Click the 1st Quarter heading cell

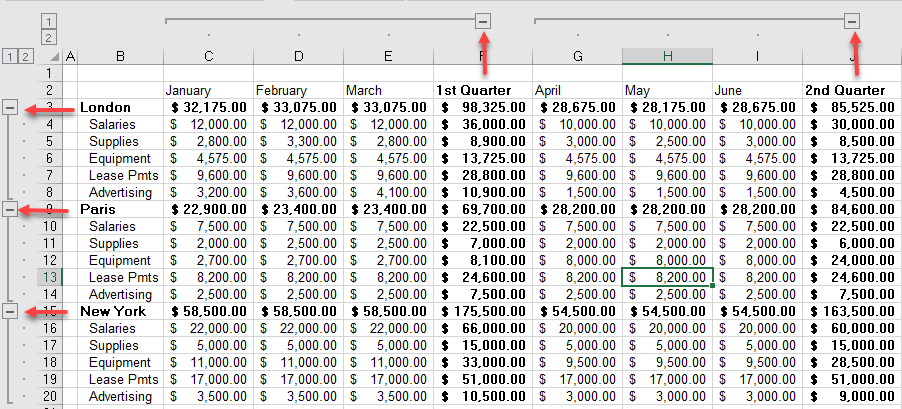[x=483, y=90]
